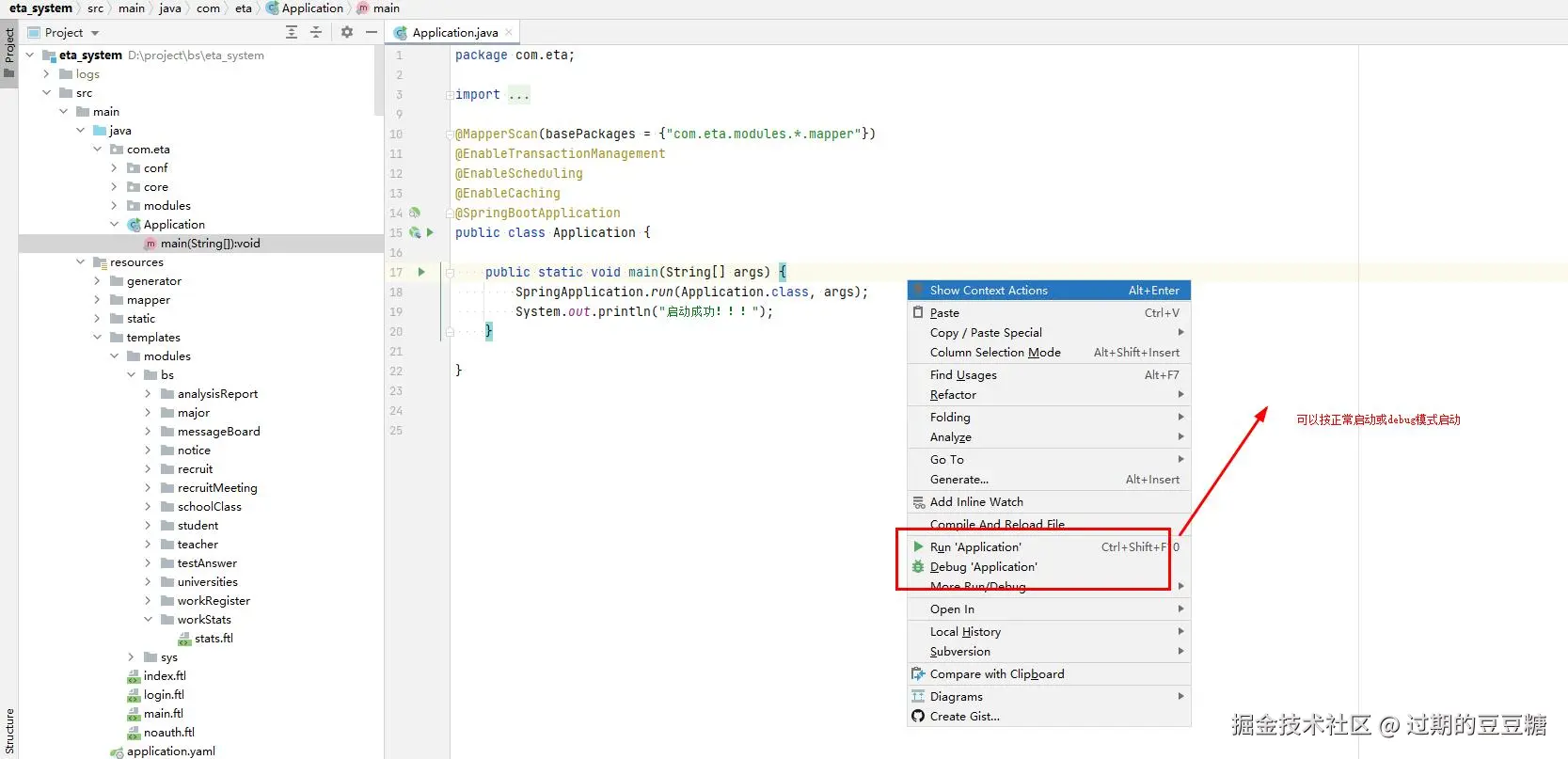1568x759 pixels.
Task: Click Compare with Clipboard icon
Action: [x=918, y=673]
